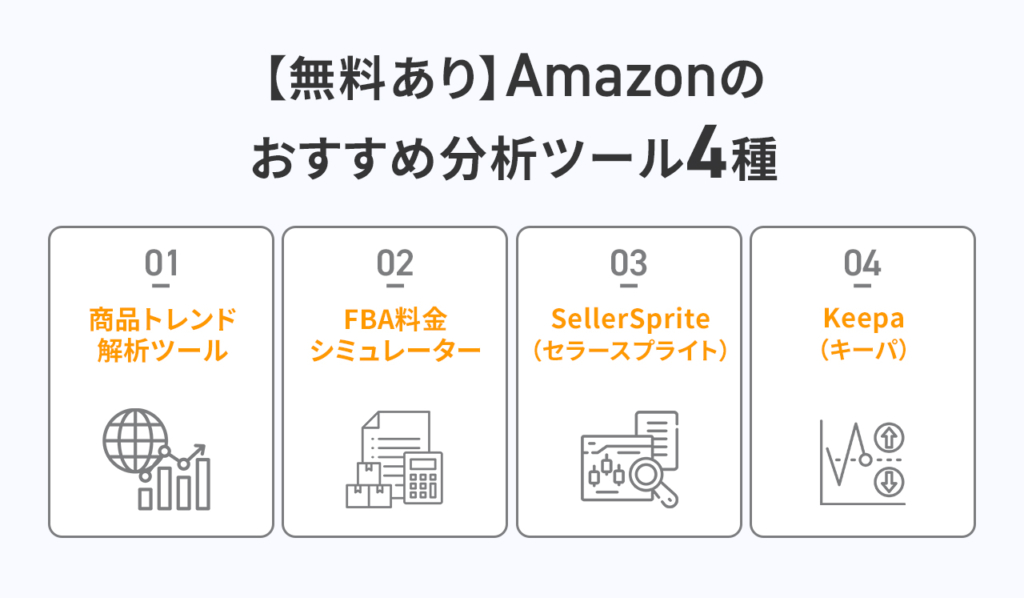Click the up arrow circle in Keepa icon
Image resolution: width=1024 pixels, height=598 pixels.
(889, 437)
